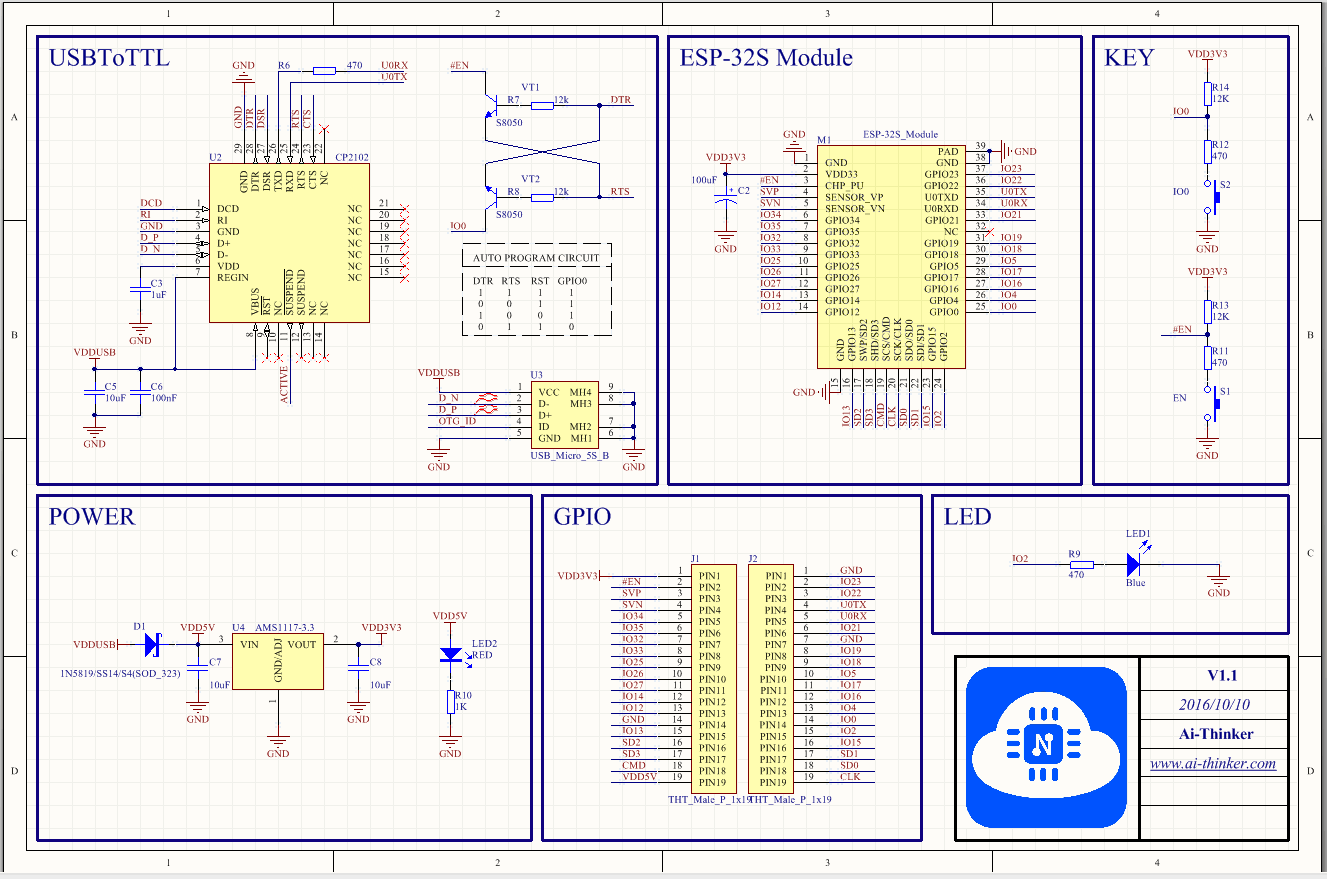Select capacitor C2 100uF symbol
The width and height of the screenshot is (1327, 879).
coord(725,200)
